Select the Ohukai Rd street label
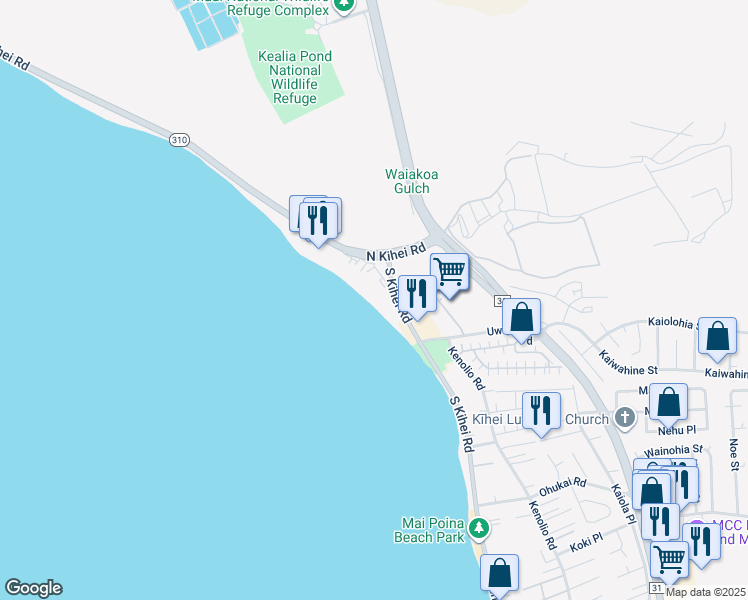 [562, 486]
